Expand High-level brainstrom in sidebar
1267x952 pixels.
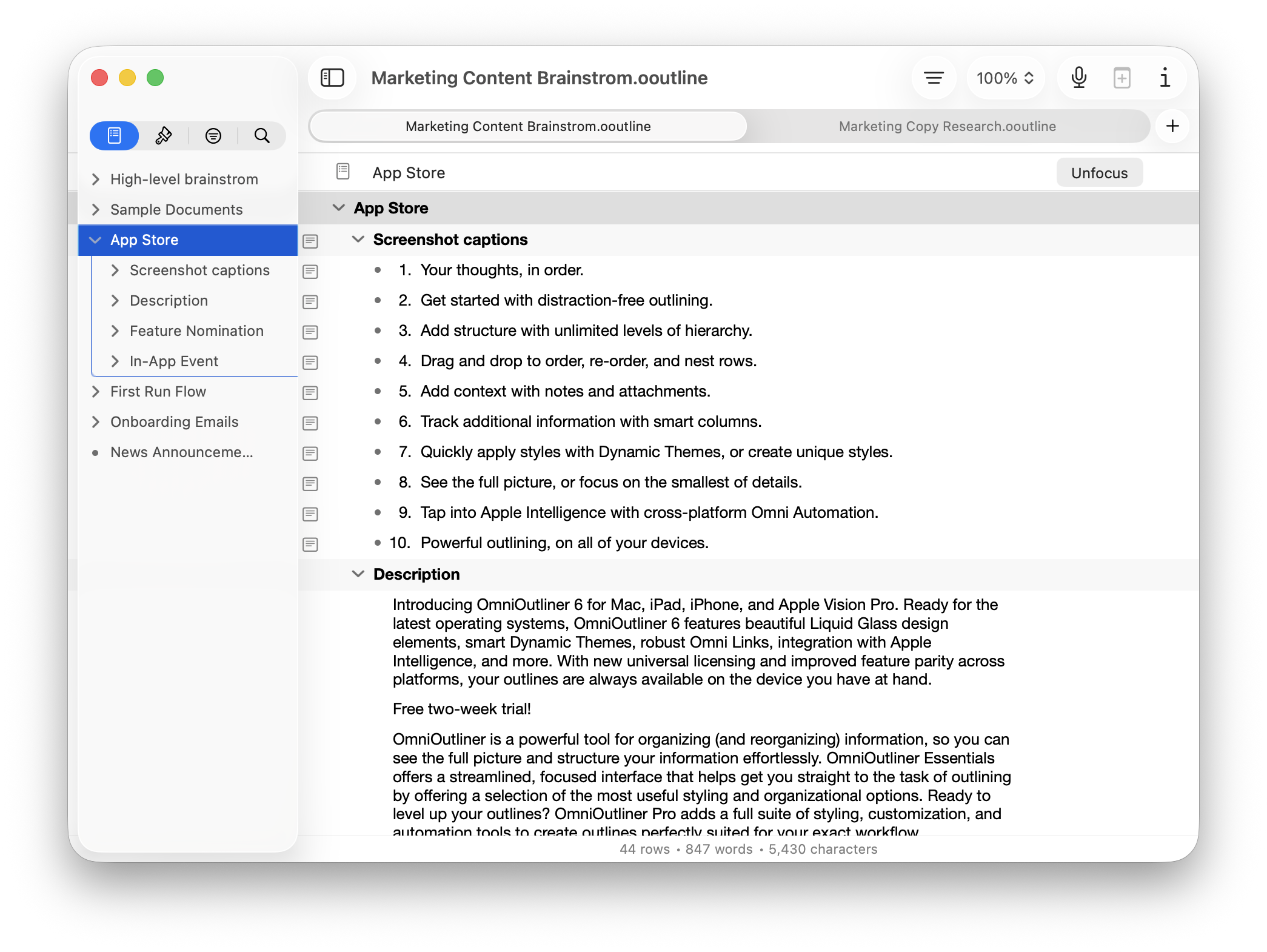click(96, 179)
